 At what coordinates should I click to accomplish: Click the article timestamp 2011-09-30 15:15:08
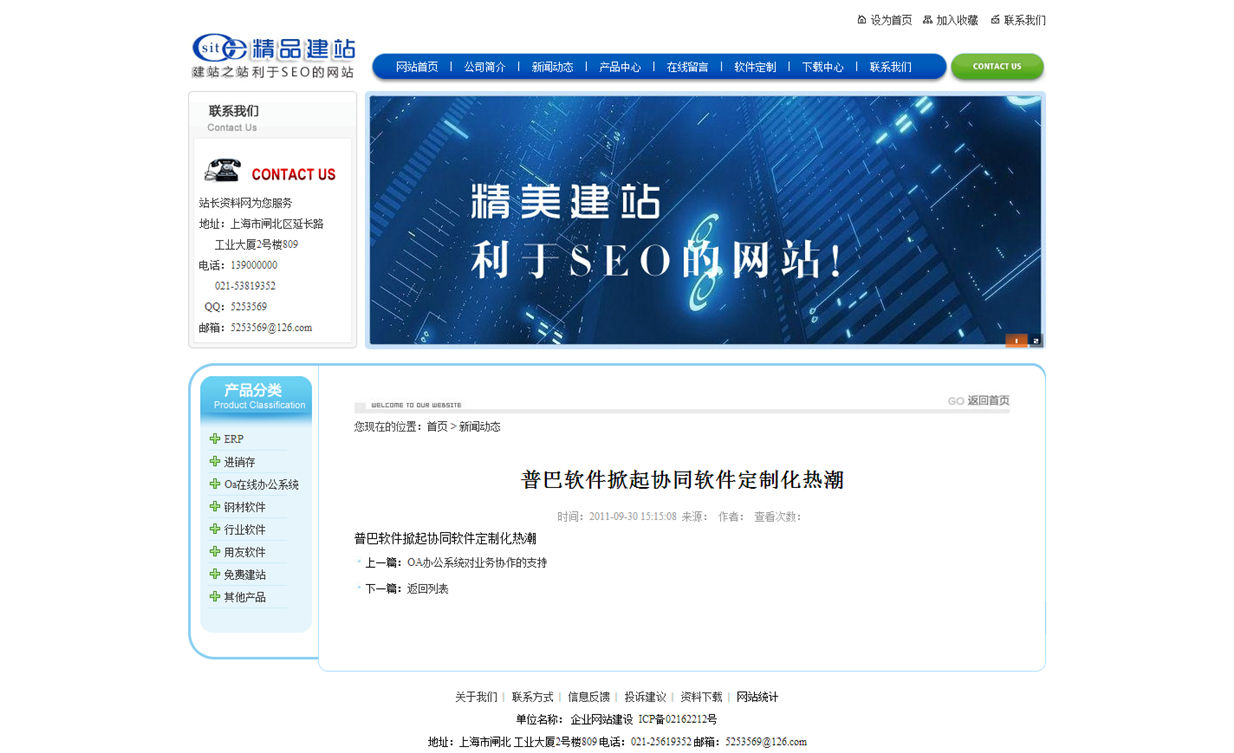click(633, 517)
